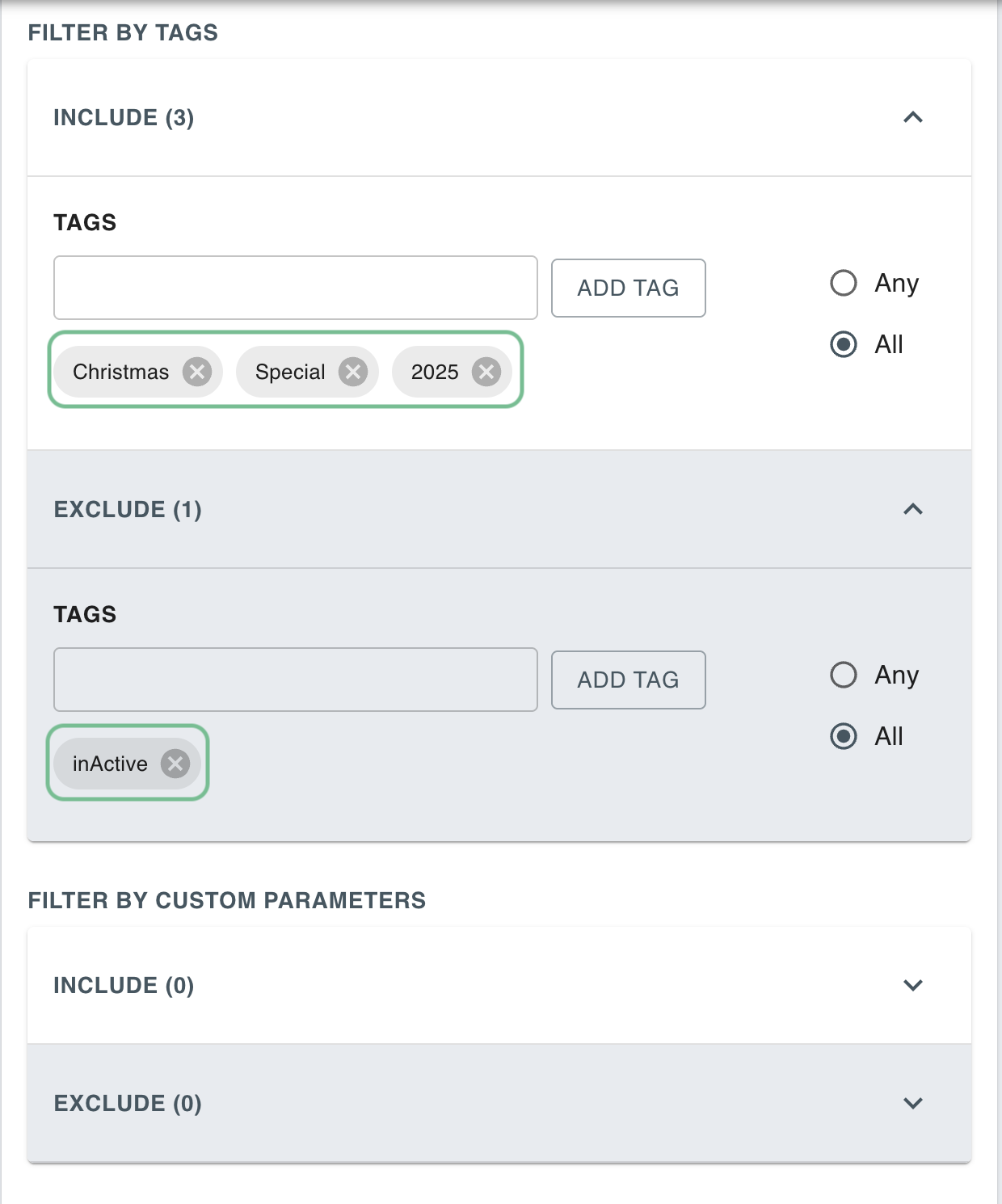1002x1204 pixels.
Task: Delete the 2025 tag chip
Action: [x=486, y=372]
